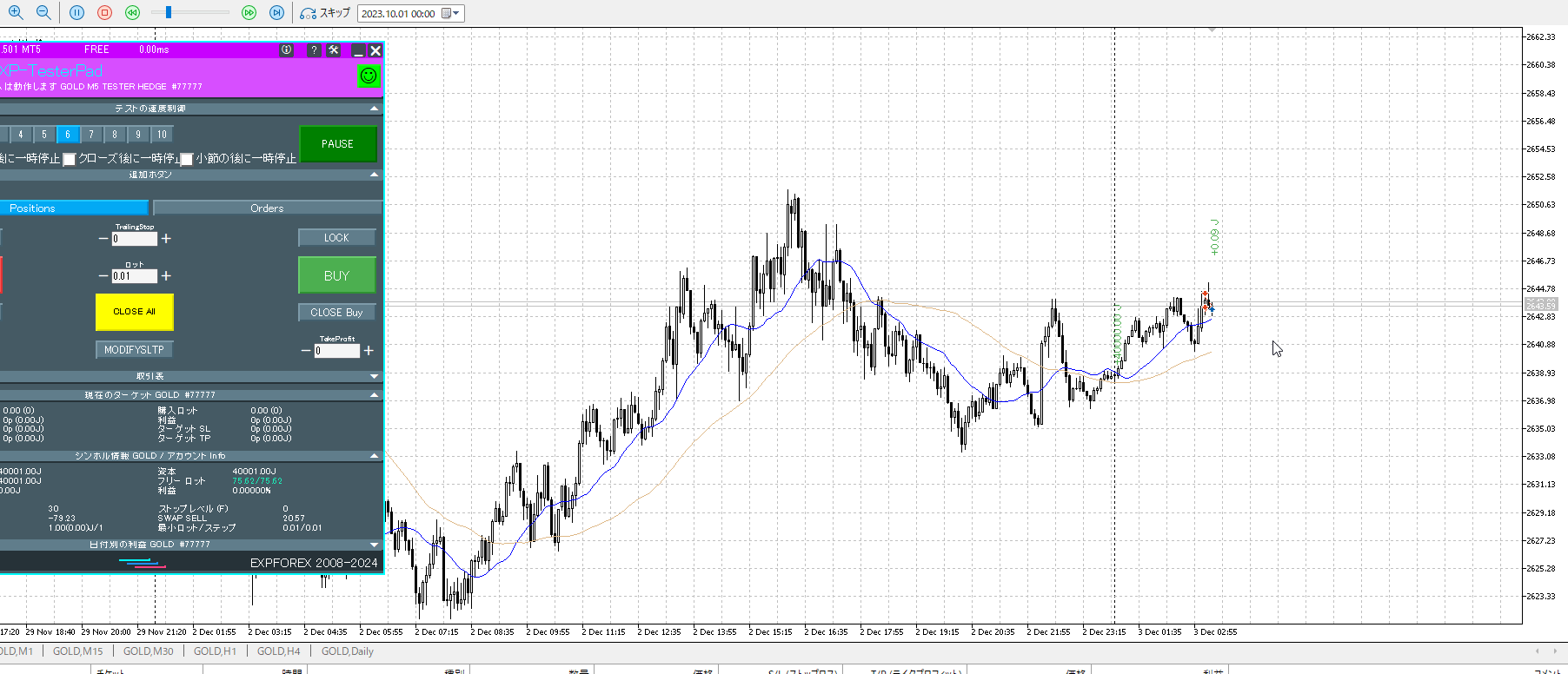Screen dimensions: 1568x674
Task: Click the yellow CLOSE All button
Action: click(x=134, y=312)
